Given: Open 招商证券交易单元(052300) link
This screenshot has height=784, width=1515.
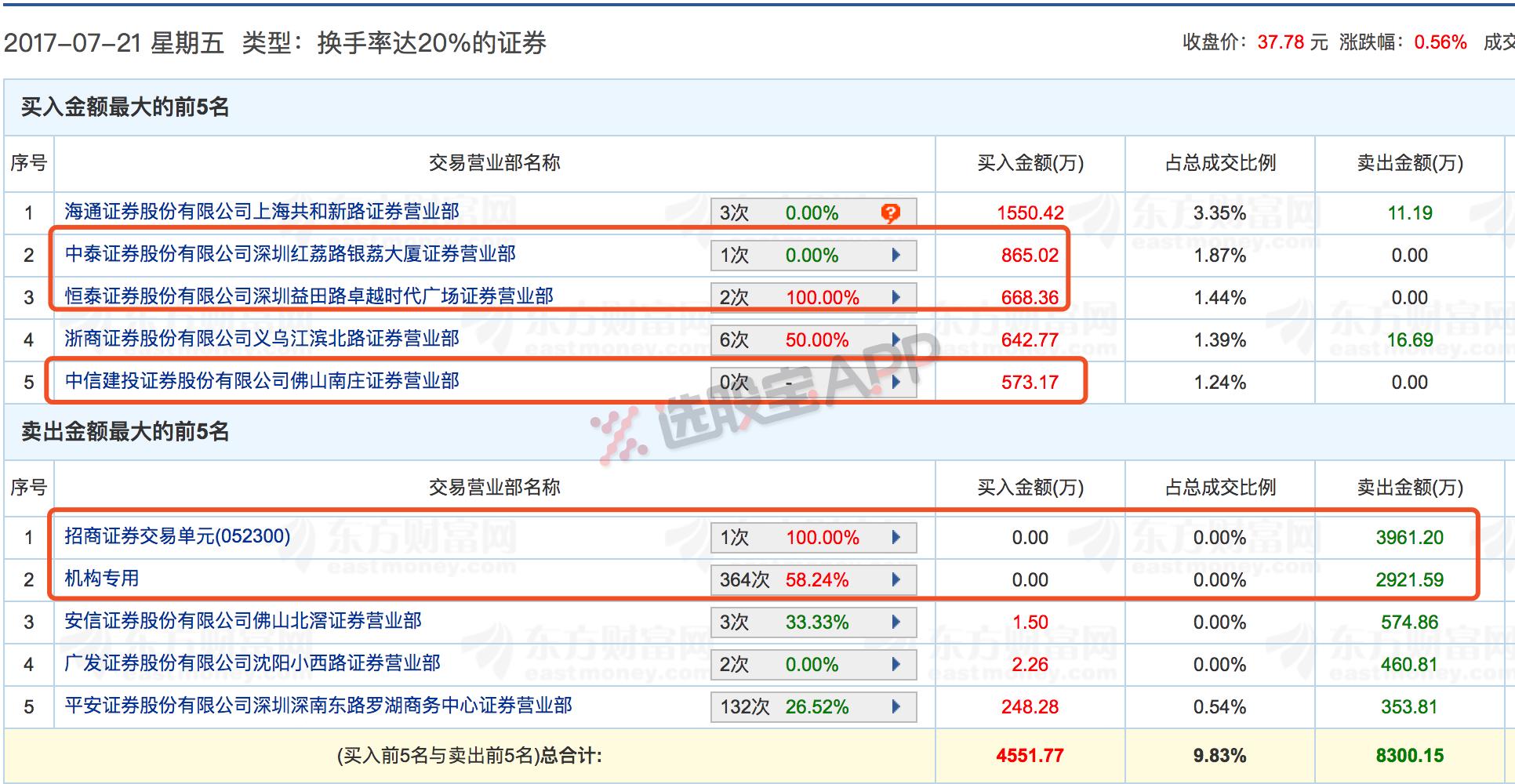Looking at the screenshot, I should 177,536.
